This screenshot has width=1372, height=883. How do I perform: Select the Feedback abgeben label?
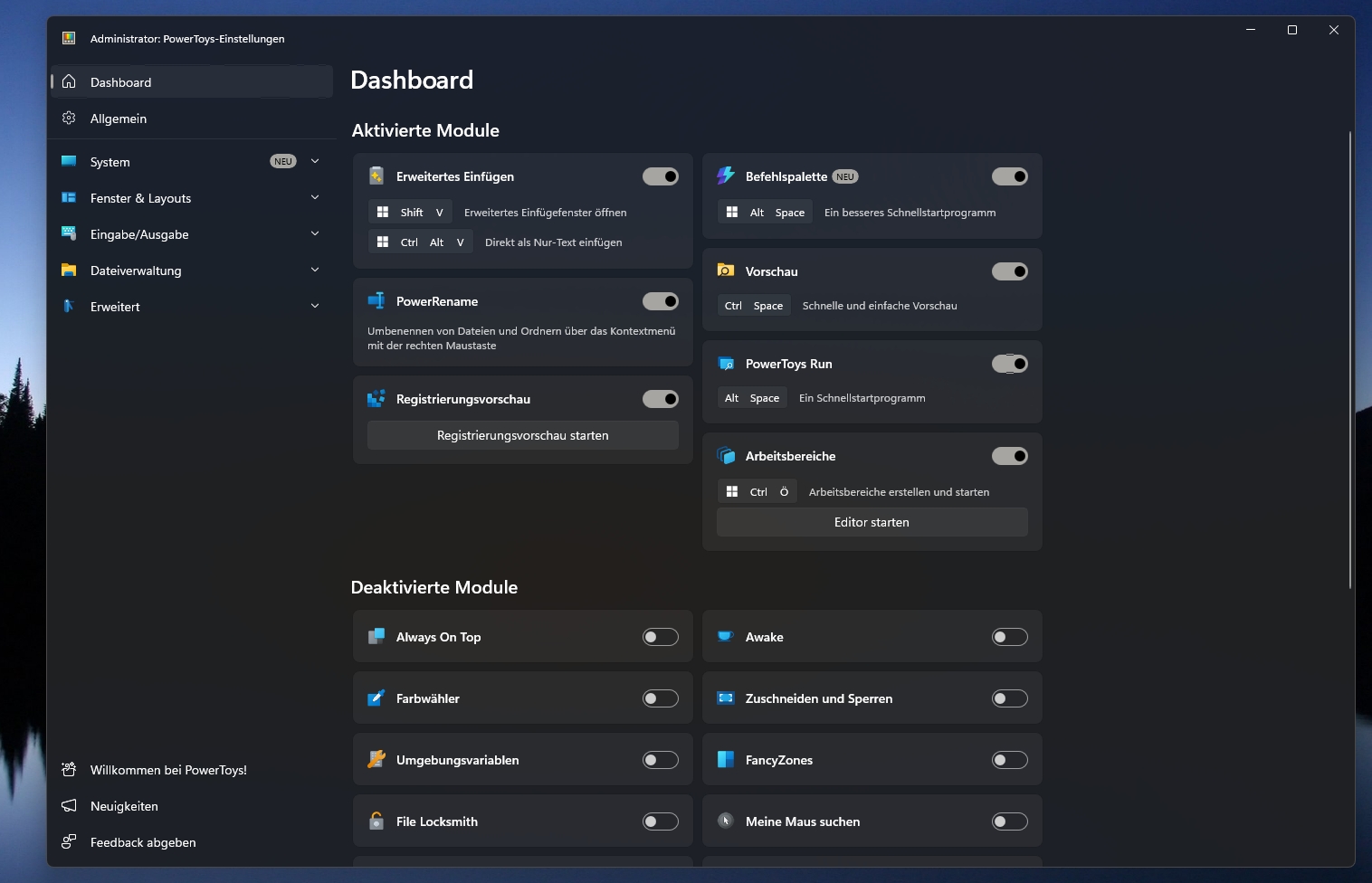(x=143, y=842)
